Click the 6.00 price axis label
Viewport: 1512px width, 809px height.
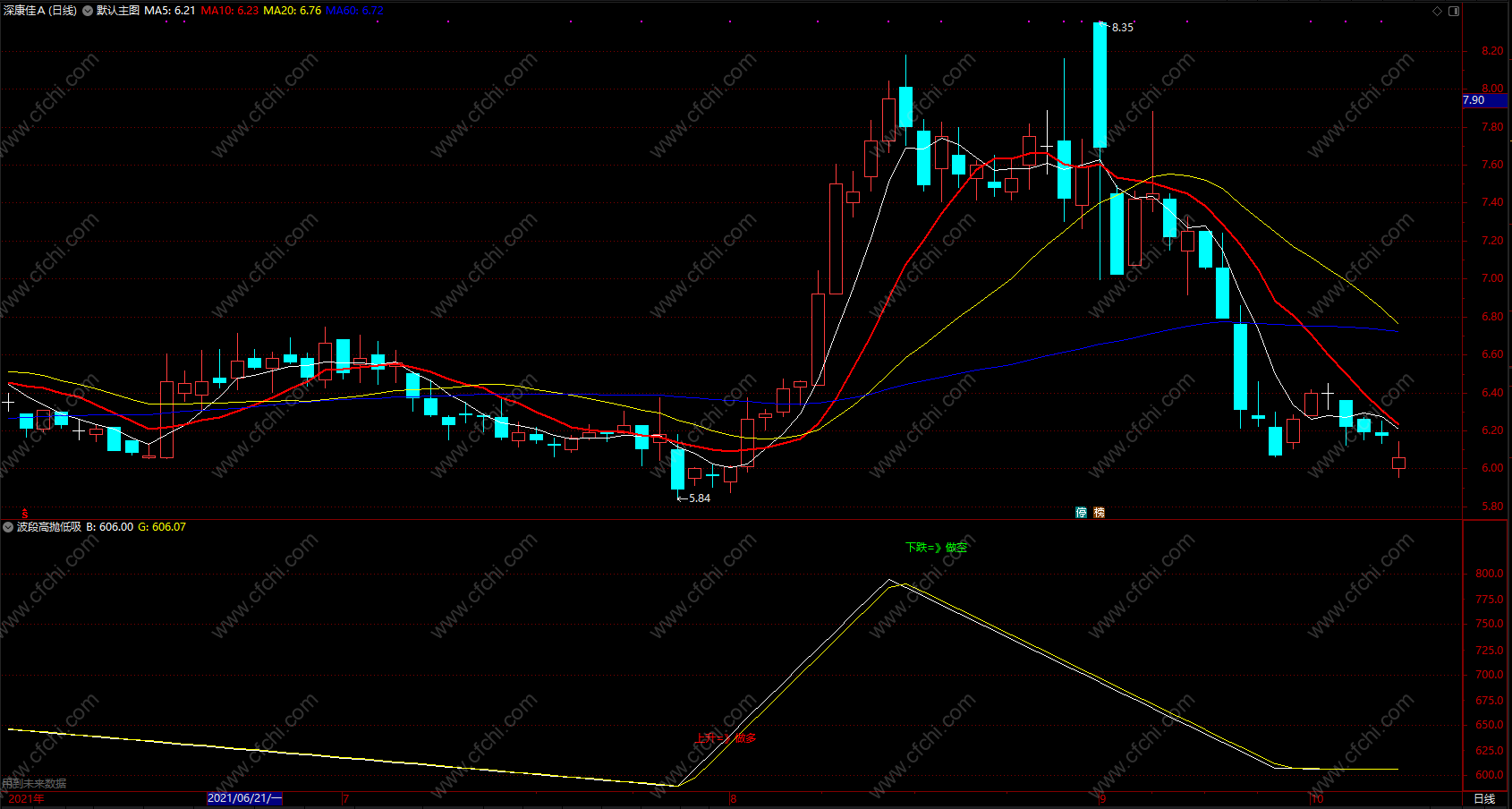1492,468
